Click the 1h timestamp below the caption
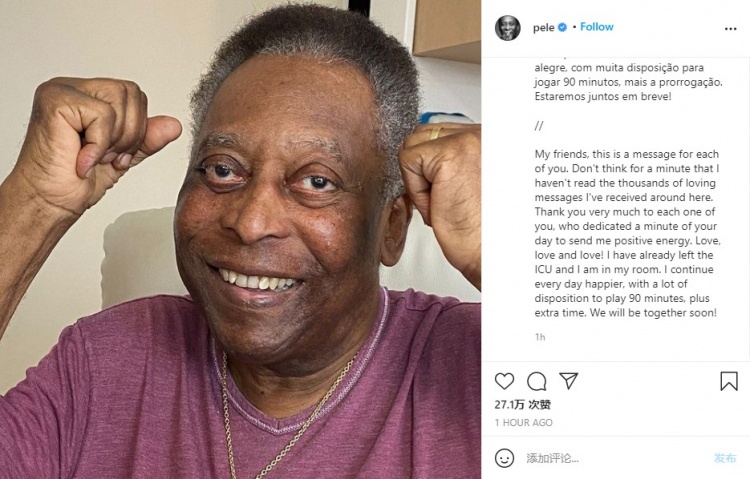 tap(540, 337)
